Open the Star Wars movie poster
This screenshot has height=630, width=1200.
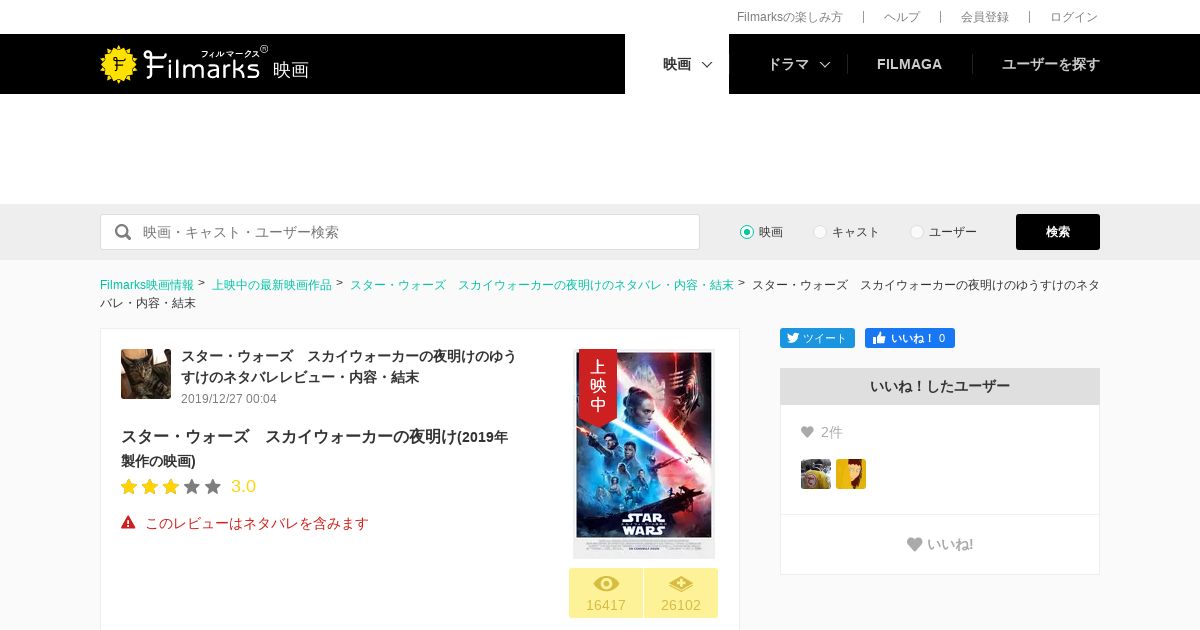644,453
